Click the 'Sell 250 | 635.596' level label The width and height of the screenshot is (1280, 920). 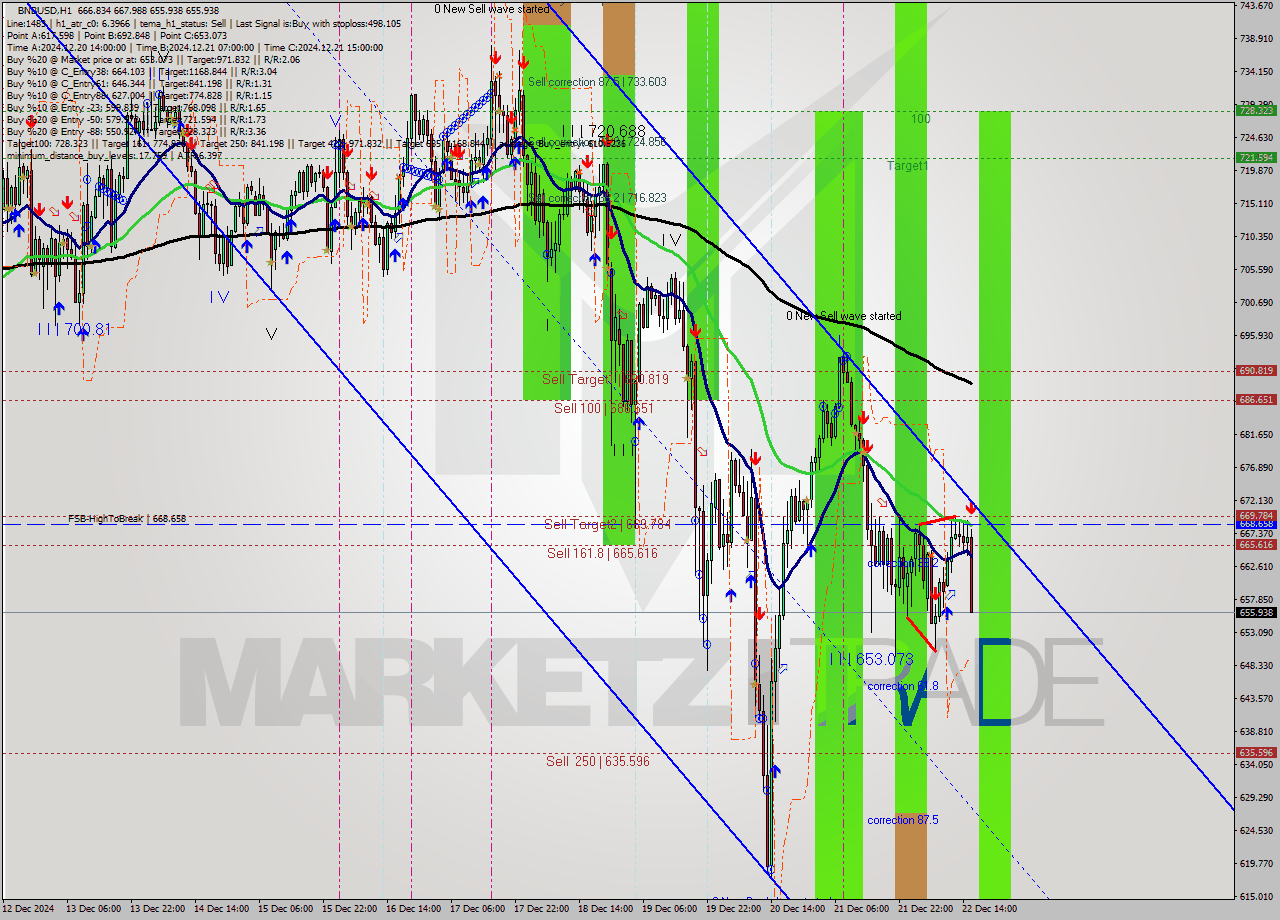[597, 761]
